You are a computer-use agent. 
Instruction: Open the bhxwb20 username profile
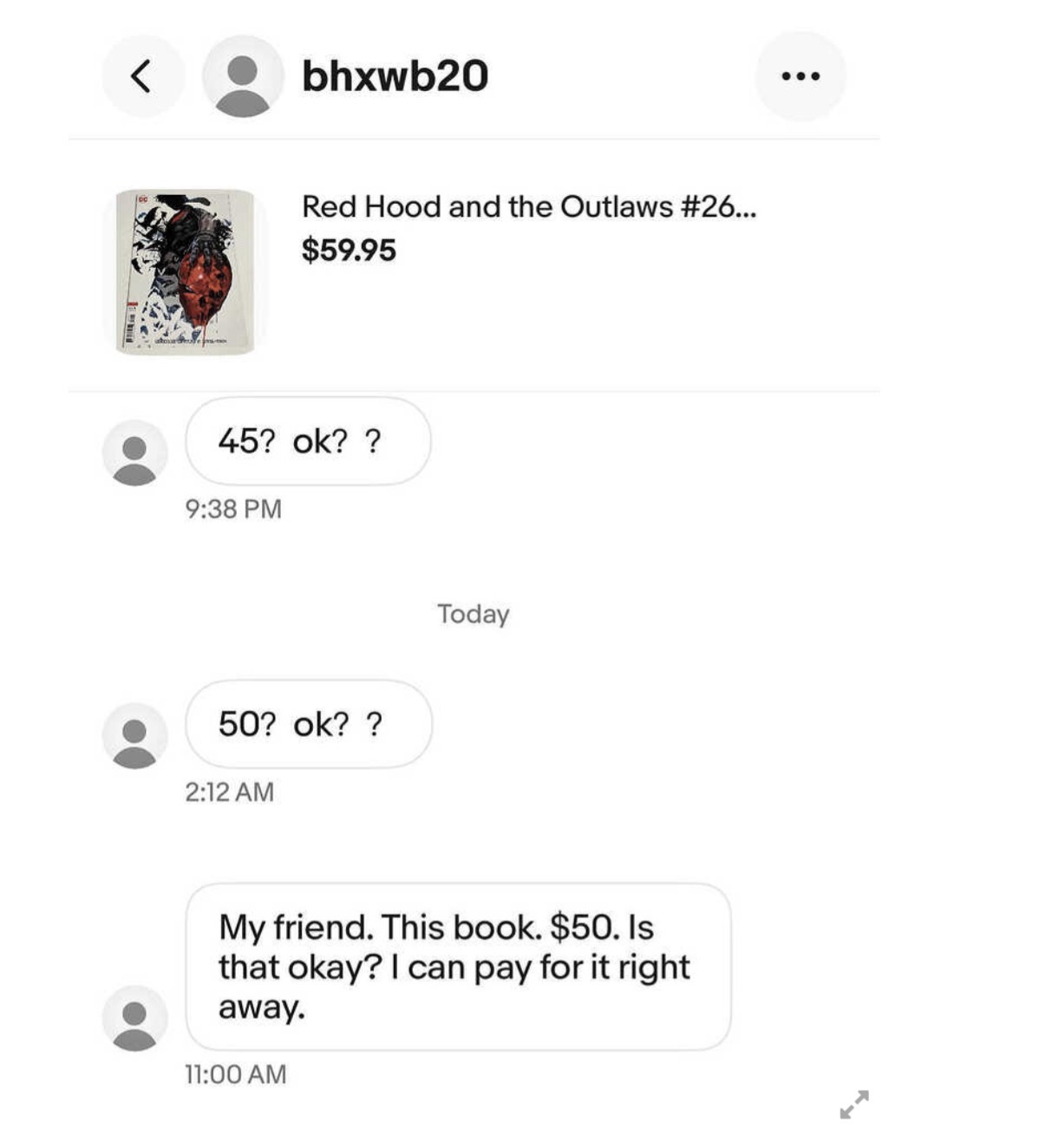coord(395,76)
